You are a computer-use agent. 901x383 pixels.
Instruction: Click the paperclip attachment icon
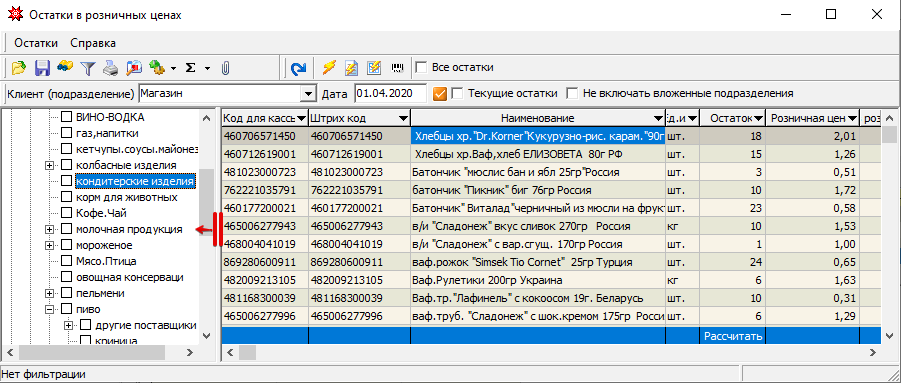pos(225,68)
